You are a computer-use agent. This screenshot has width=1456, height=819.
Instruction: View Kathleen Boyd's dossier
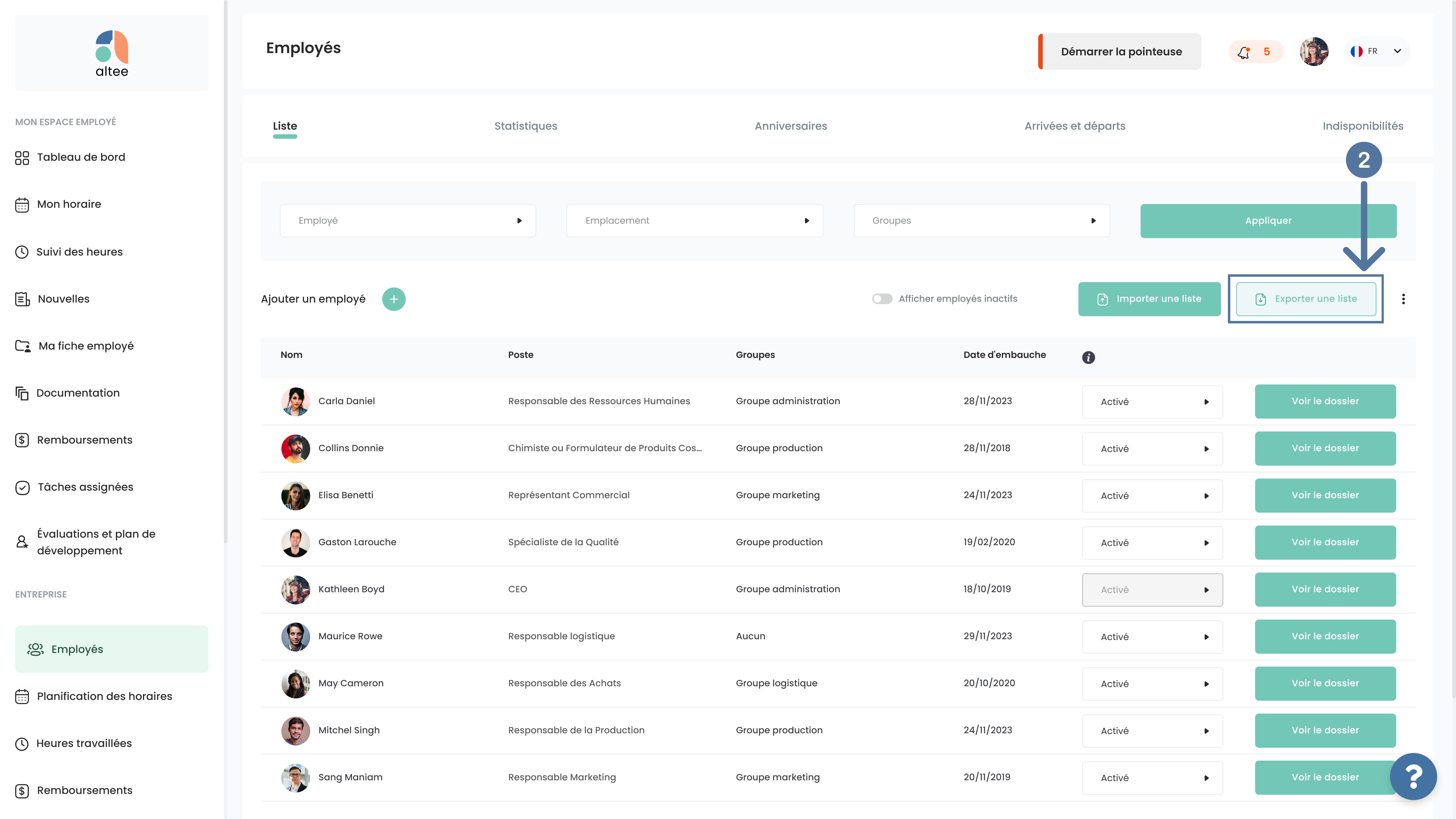pos(1325,590)
